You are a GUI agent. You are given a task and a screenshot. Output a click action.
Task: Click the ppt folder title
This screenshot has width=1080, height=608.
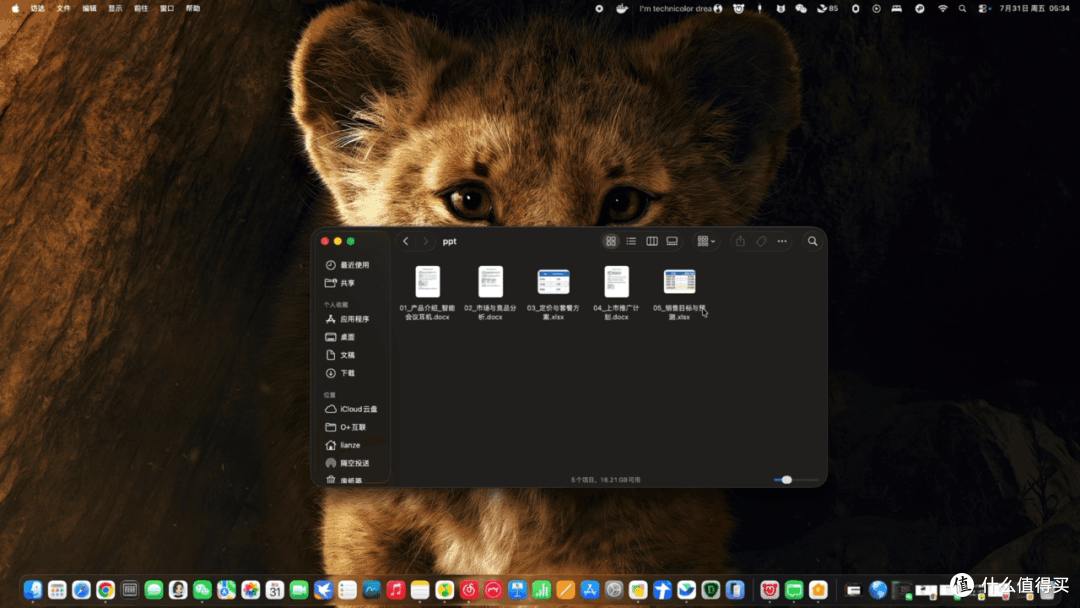tap(449, 241)
